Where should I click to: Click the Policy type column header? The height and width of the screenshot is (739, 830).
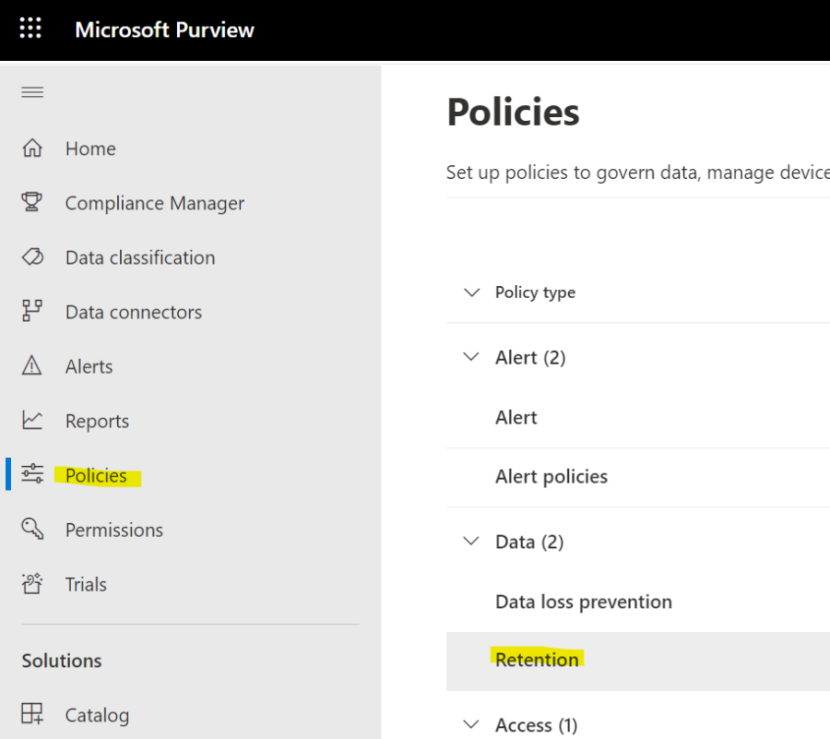click(x=535, y=293)
